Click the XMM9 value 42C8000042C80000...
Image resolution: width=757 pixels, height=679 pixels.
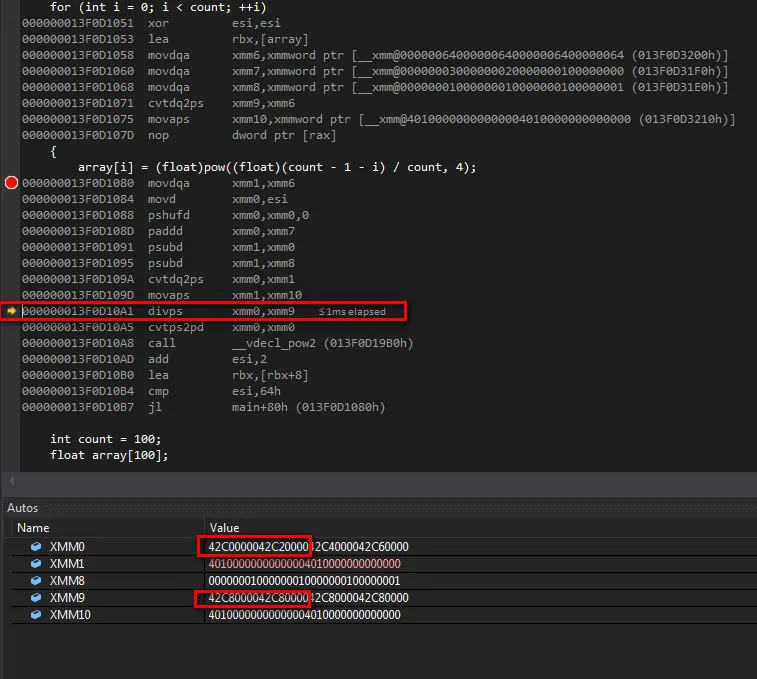tap(258, 598)
